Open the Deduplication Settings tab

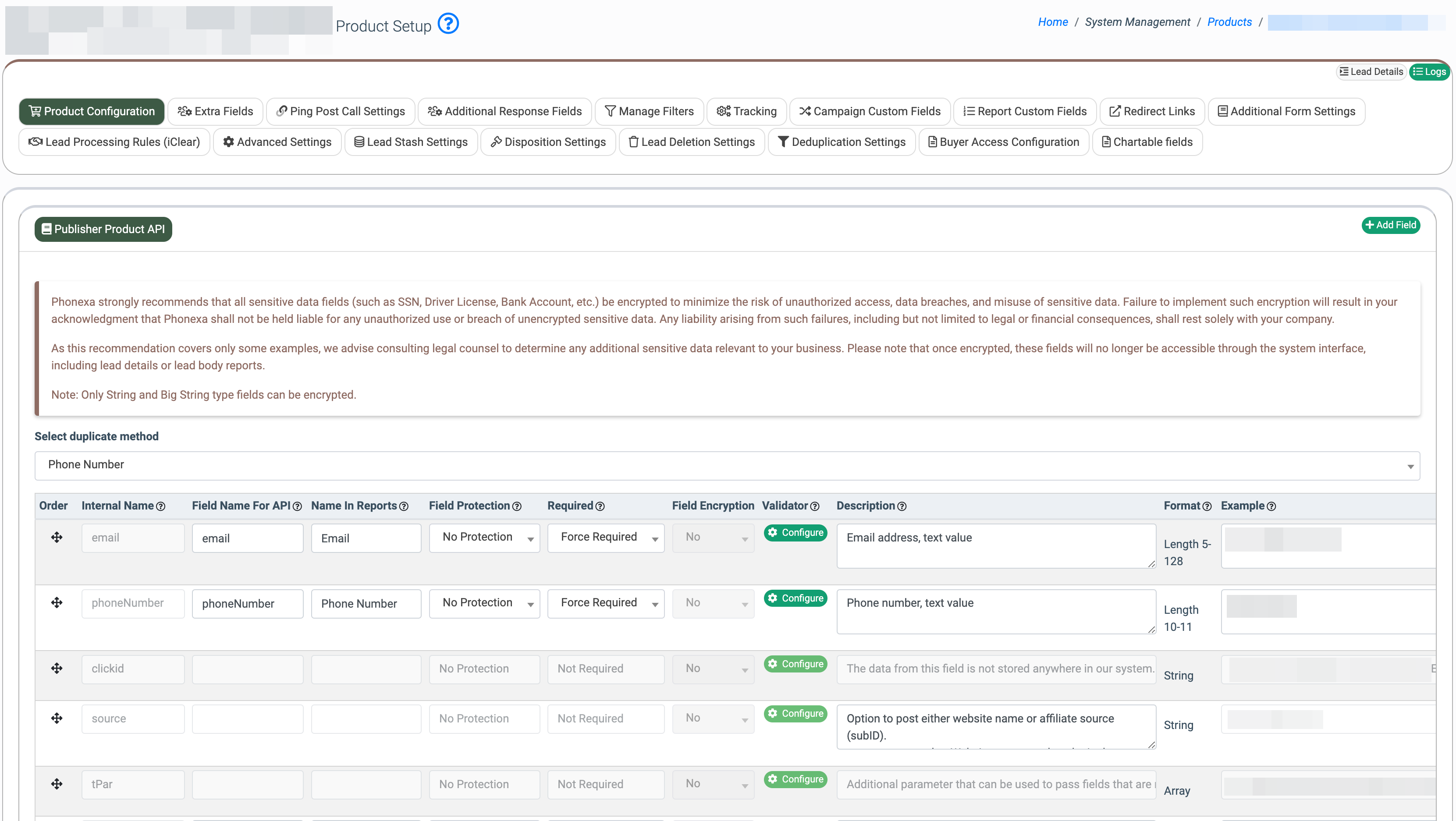tap(842, 142)
